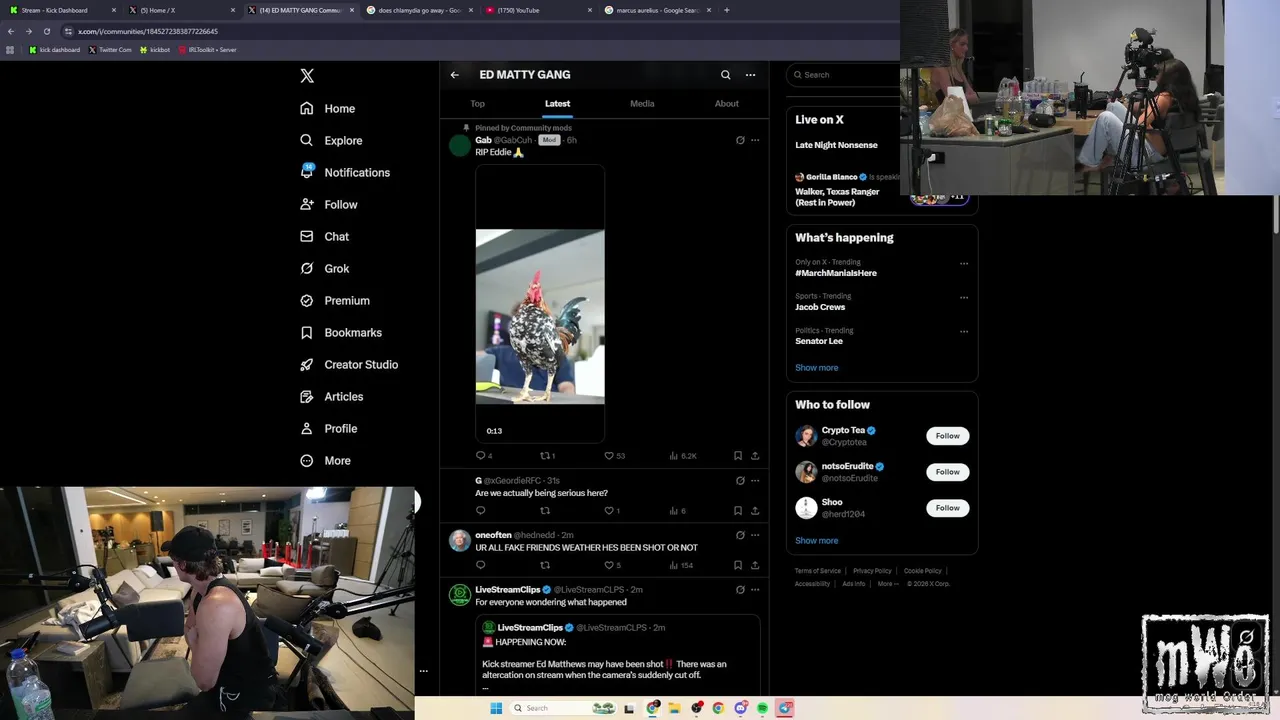Search within the ED MATTY GANG community
1280x720 pixels.
(x=726, y=75)
